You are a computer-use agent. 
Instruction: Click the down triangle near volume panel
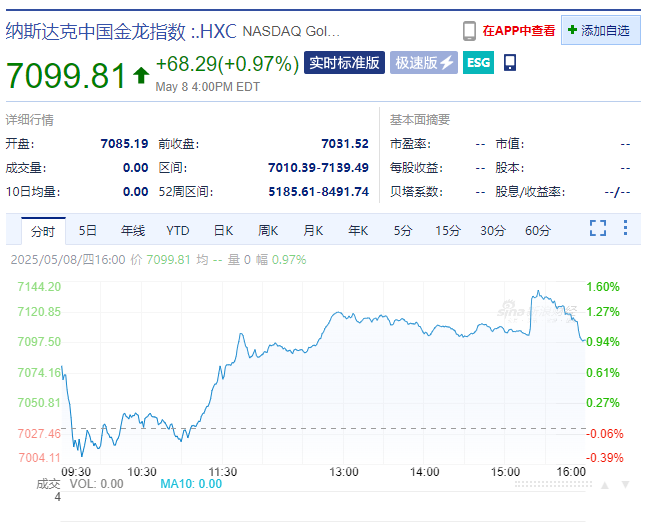[625, 485]
